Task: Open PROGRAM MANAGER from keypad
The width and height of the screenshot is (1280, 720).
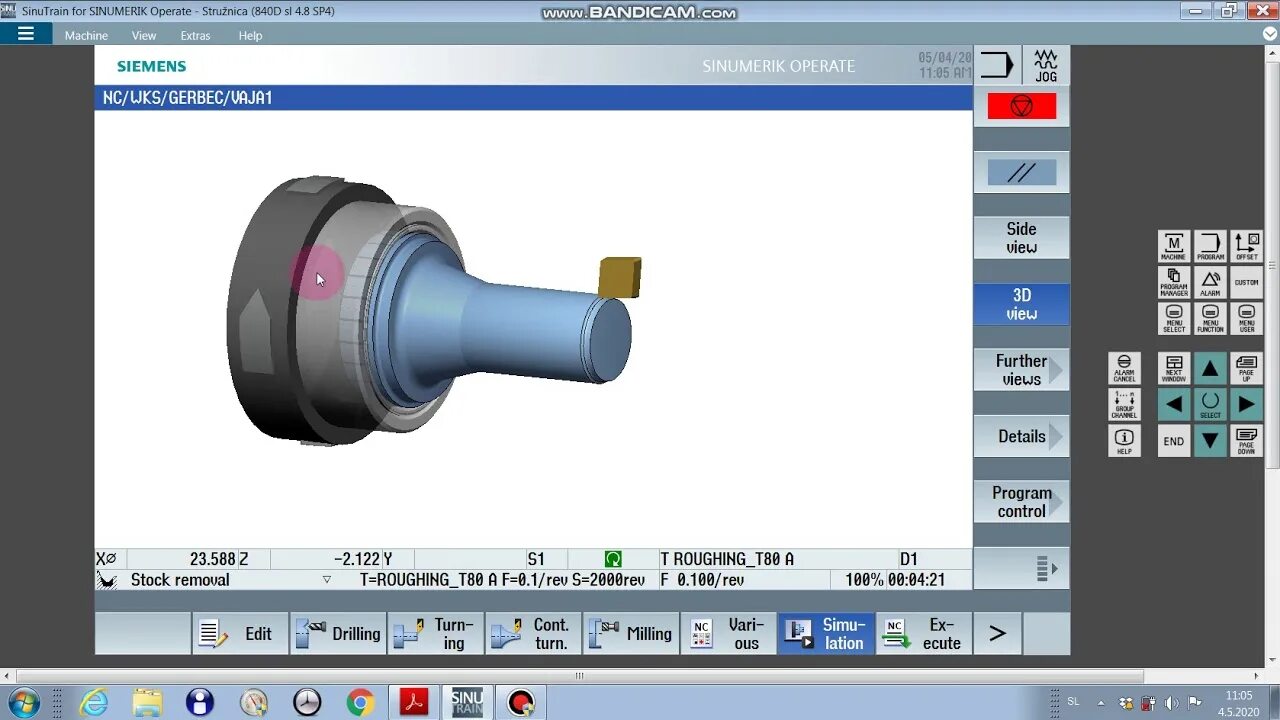Action: coord(1174,282)
